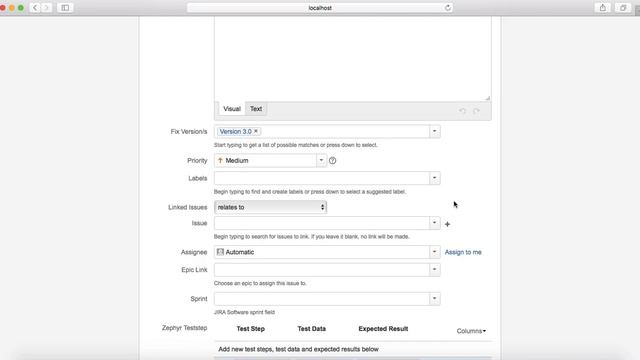Go forward with the browser forward arrow
Image resolution: width=640 pixels, height=360 pixels.
click(x=46, y=8)
